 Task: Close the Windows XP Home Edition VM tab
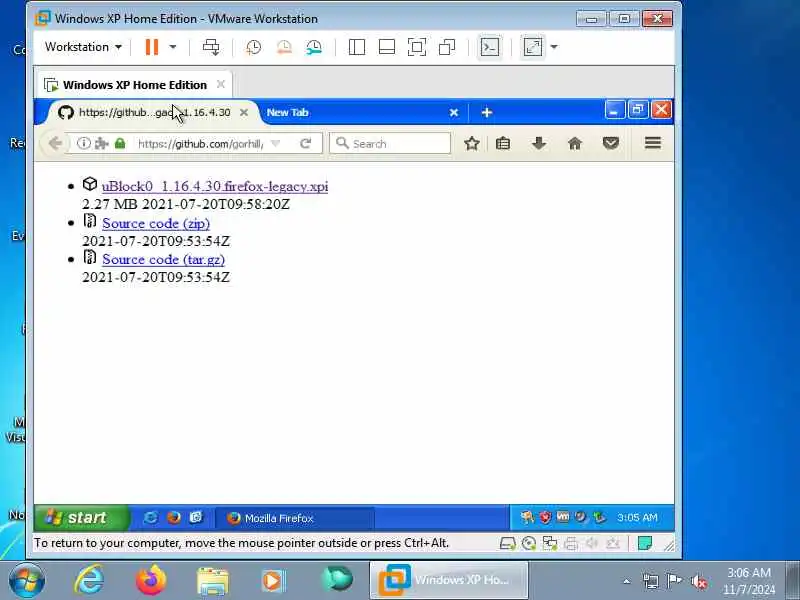(220, 84)
